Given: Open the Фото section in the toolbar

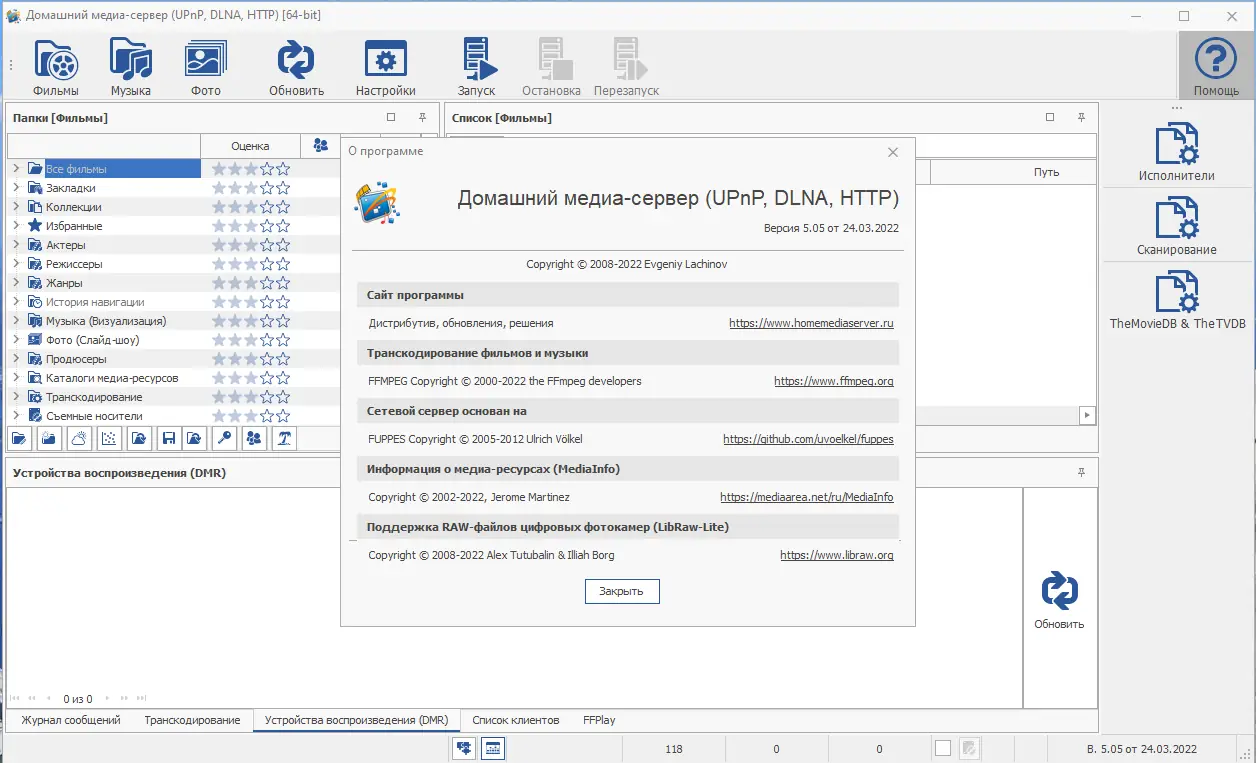Looking at the screenshot, I should point(206,66).
